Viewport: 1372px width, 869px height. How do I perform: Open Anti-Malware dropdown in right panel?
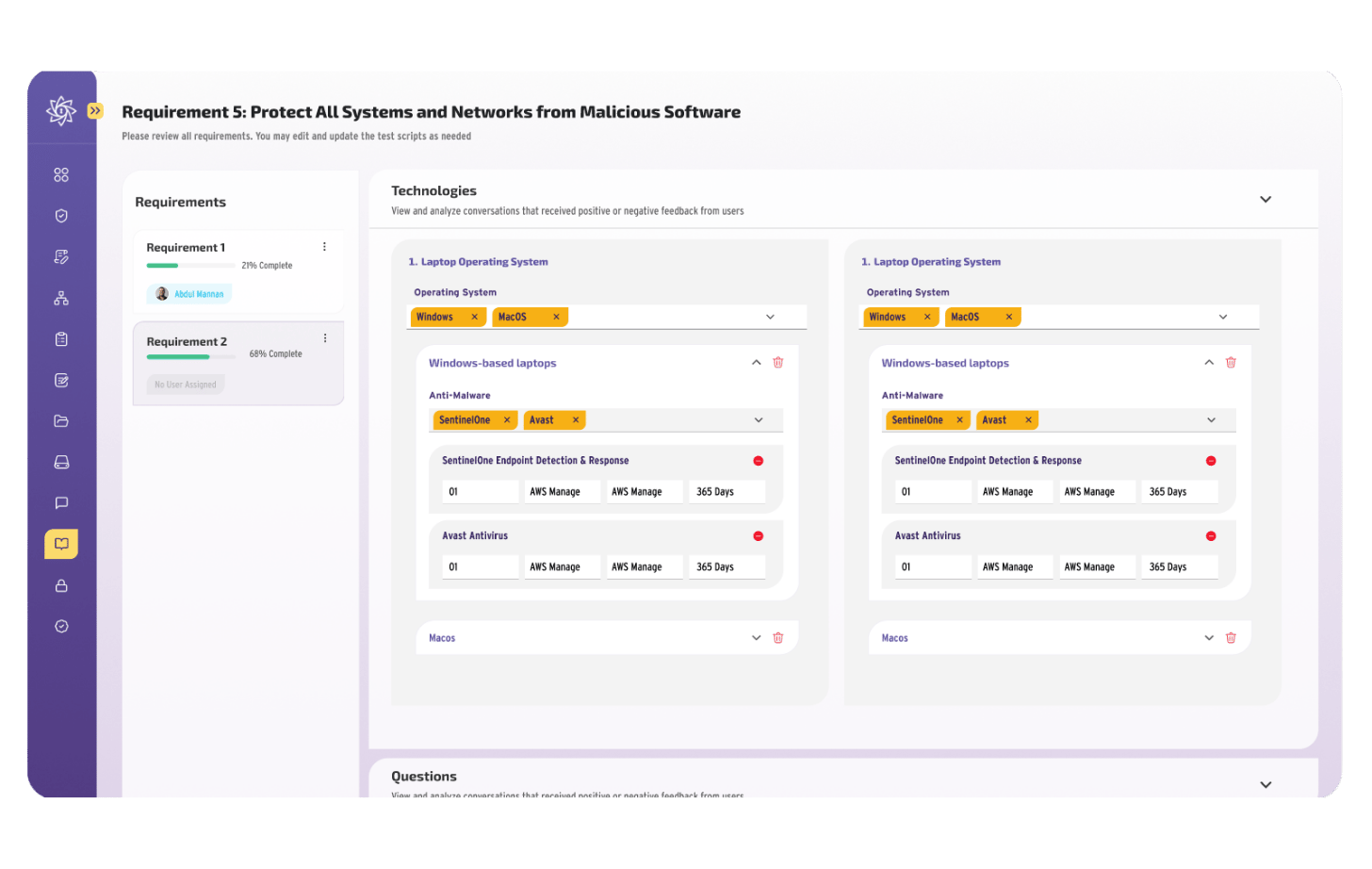1212,420
